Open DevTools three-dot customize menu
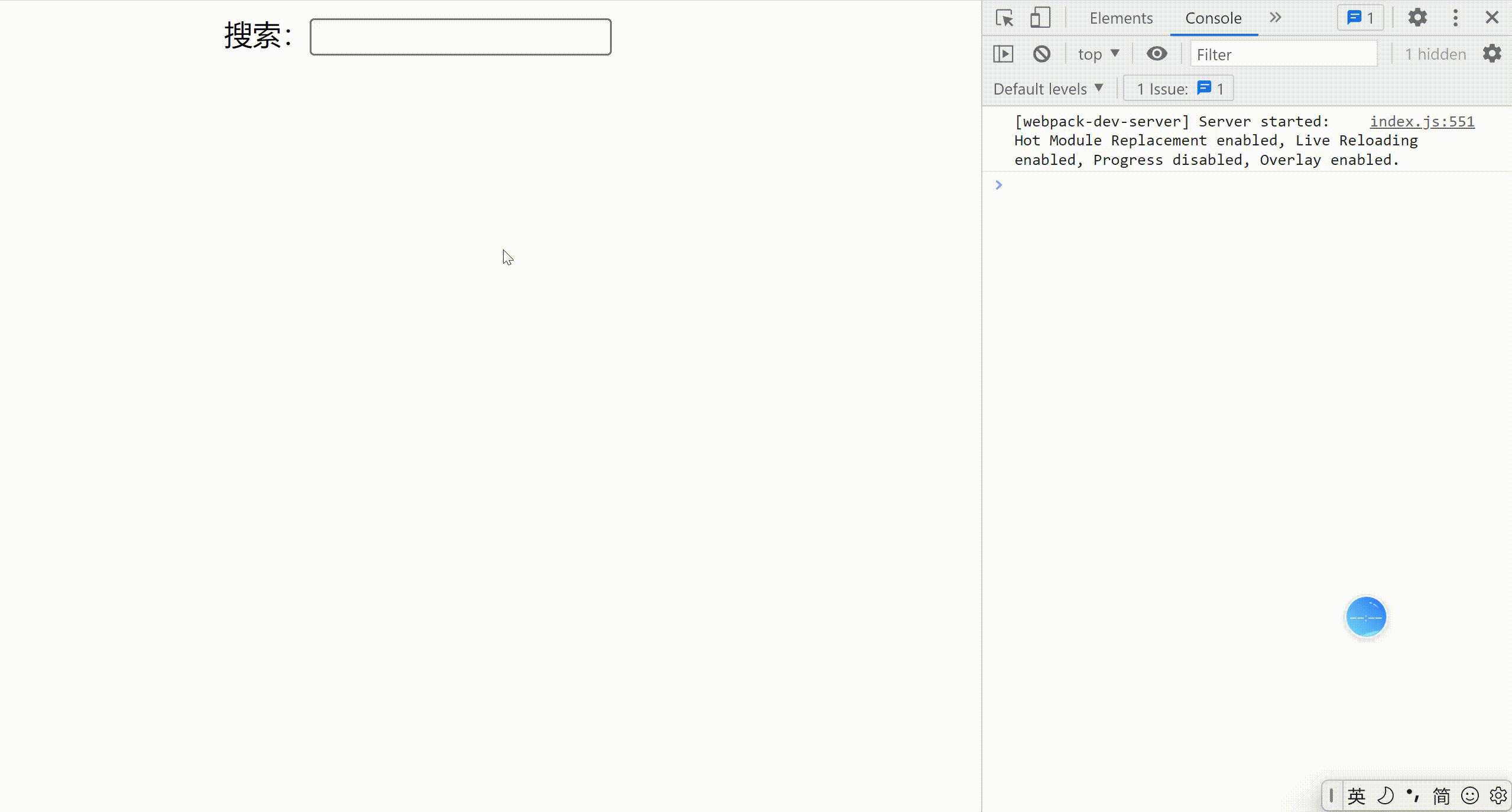 coord(1455,18)
